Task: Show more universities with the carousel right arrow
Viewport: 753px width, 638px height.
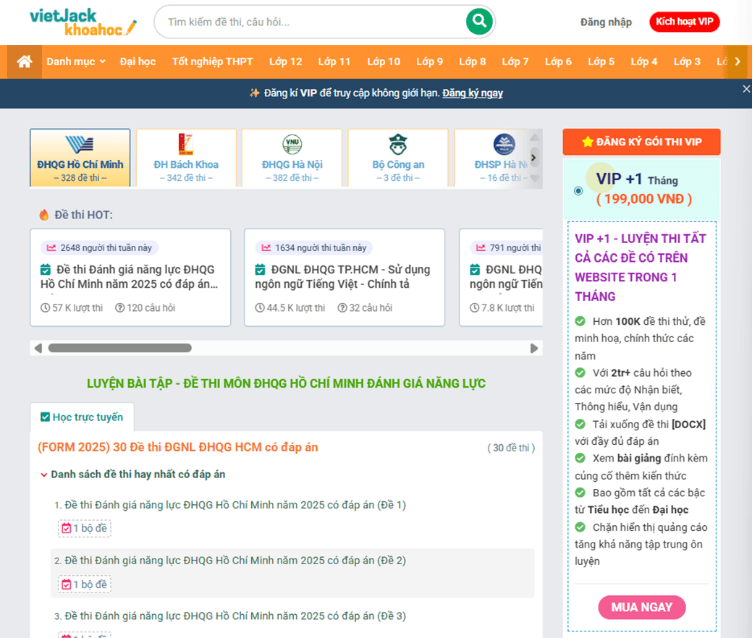Action: [x=533, y=157]
